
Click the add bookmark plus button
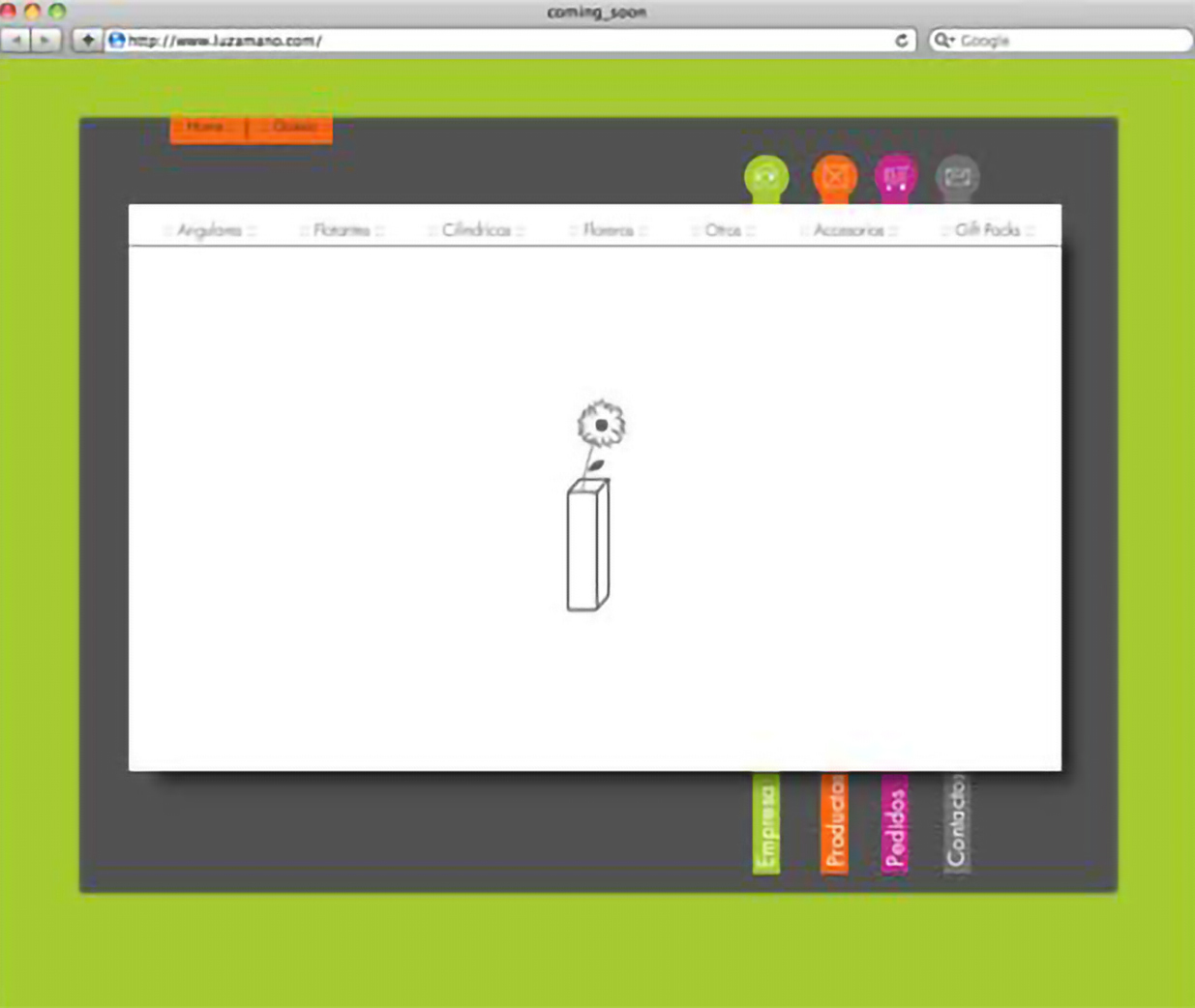click(87, 41)
